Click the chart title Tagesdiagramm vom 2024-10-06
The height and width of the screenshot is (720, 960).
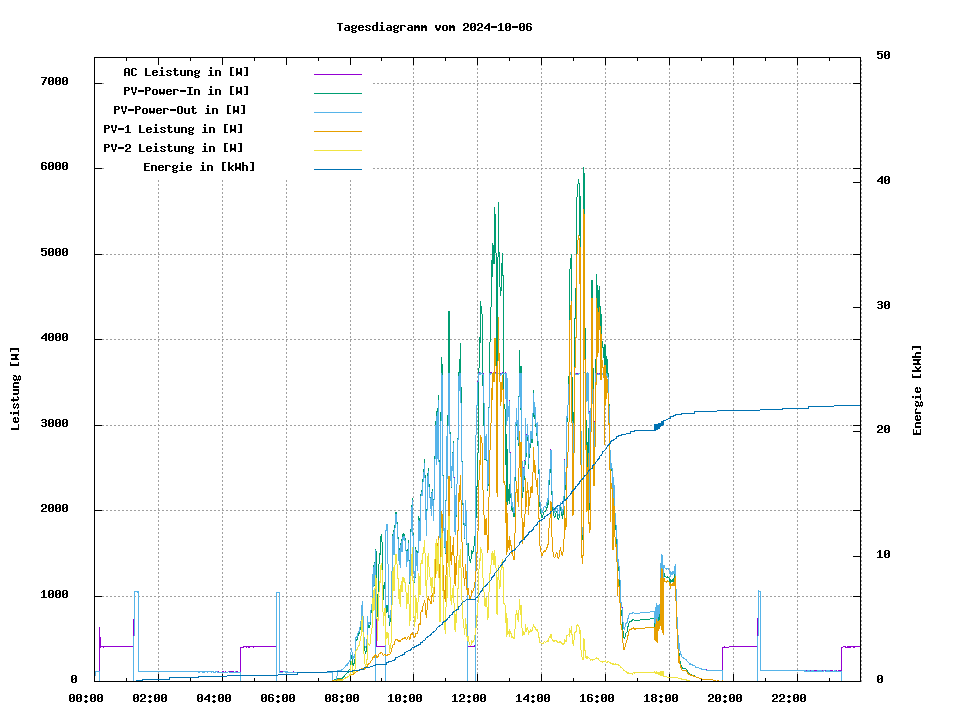click(x=434, y=27)
